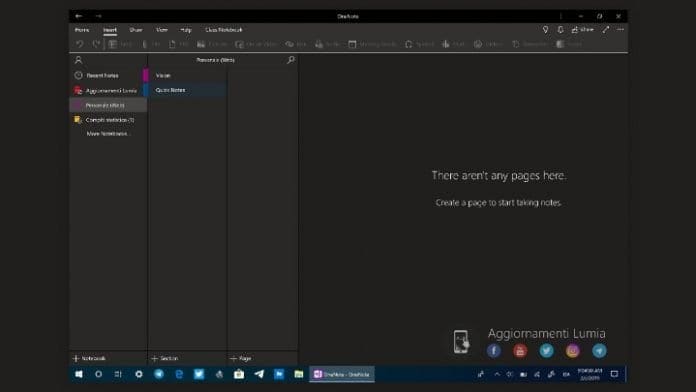Select the Personale (Web) notebook
Image resolution: width=696 pixels, height=392 pixels.
[x=108, y=105]
